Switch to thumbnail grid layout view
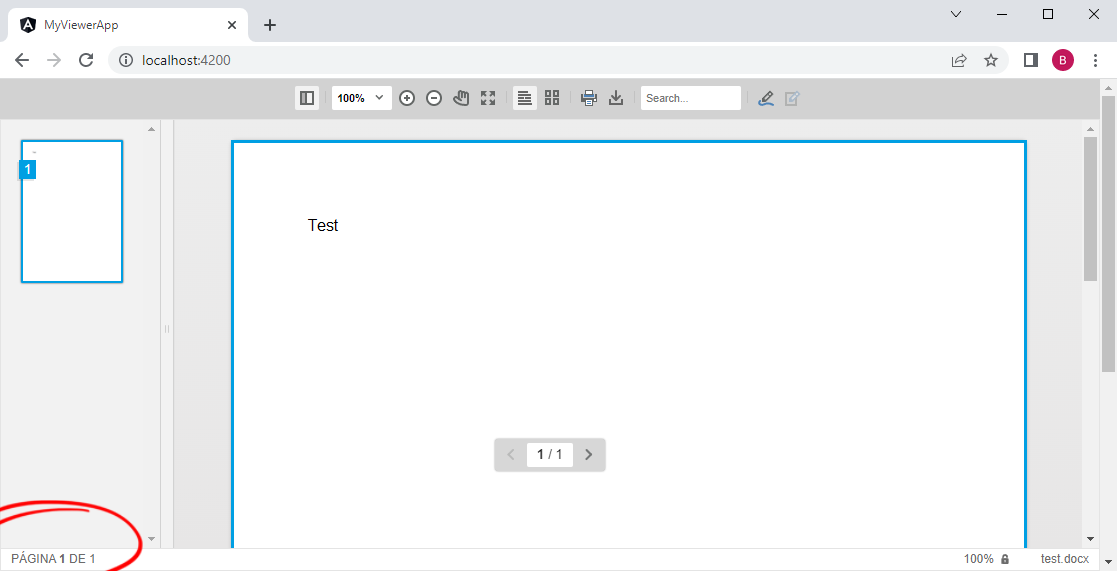The image size is (1117, 571). click(552, 98)
